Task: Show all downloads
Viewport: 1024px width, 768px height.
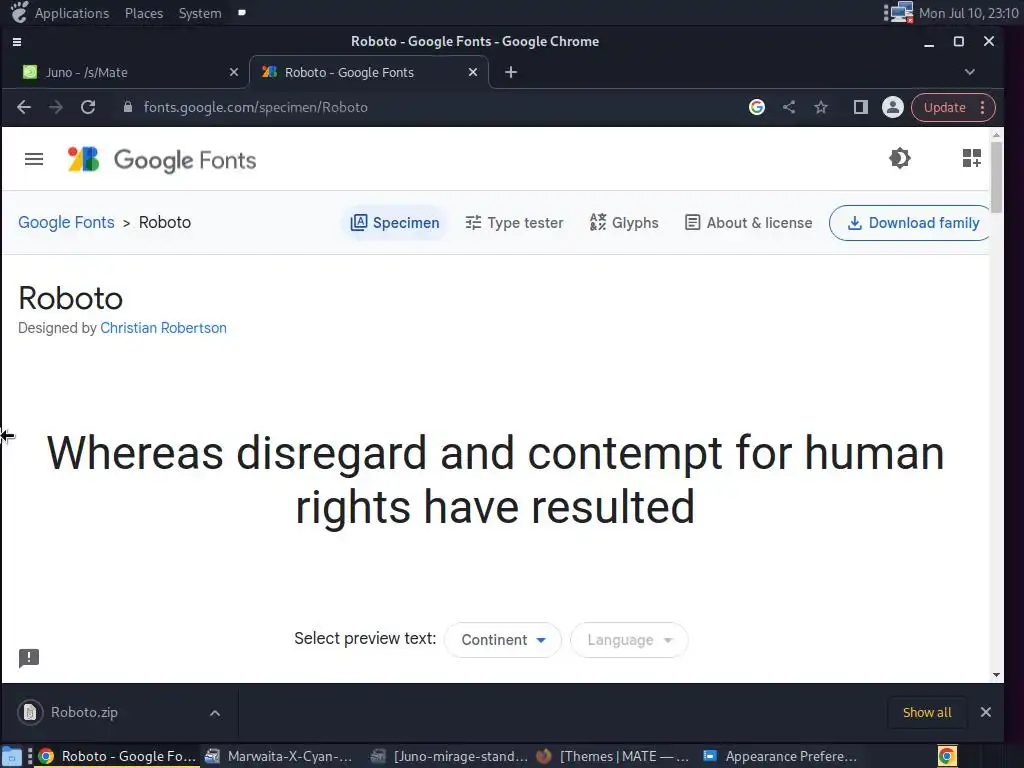Action: [x=927, y=712]
